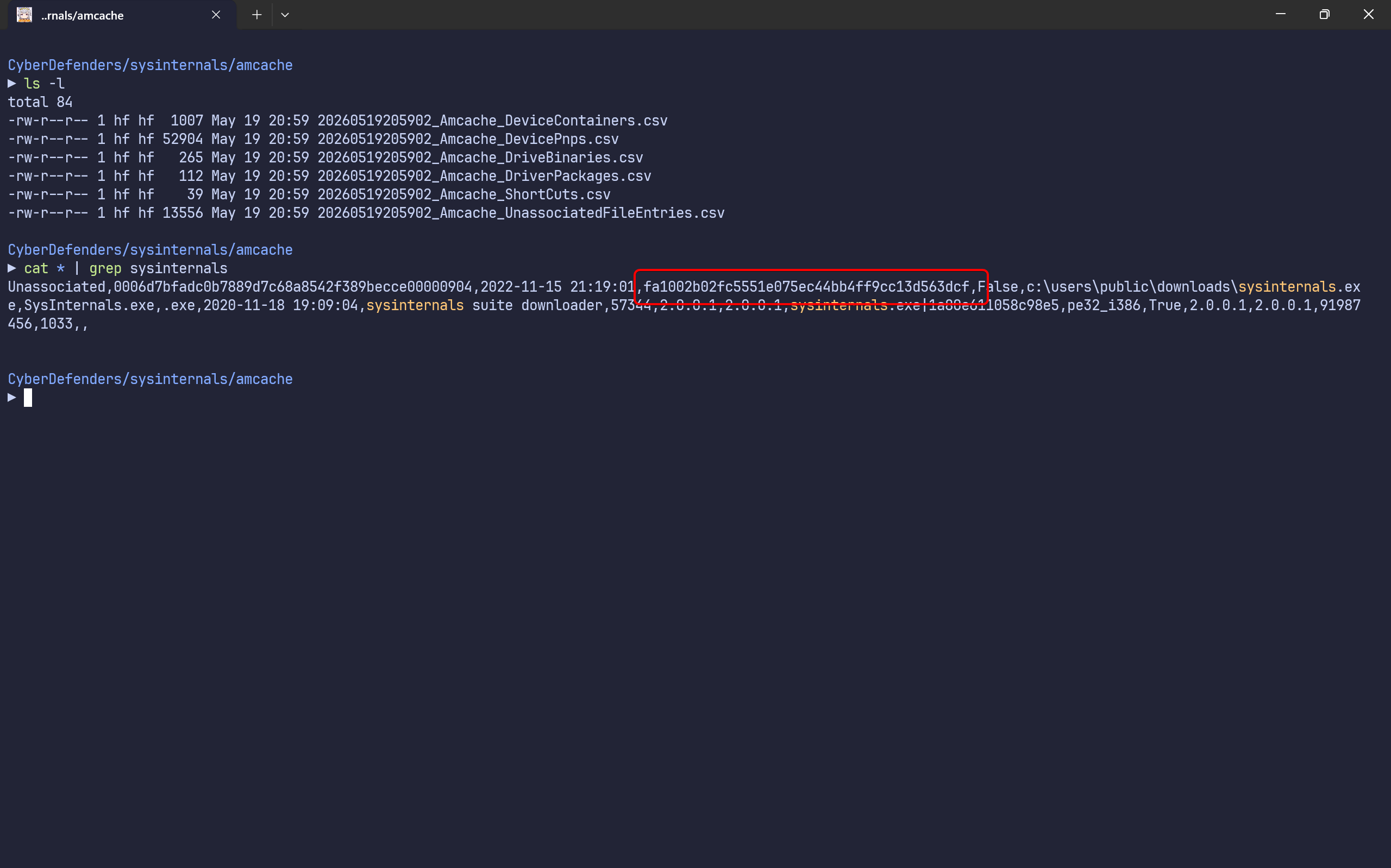Click the terminal tab profile avatar icon
This screenshot has height=868, width=1391.
(24, 15)
